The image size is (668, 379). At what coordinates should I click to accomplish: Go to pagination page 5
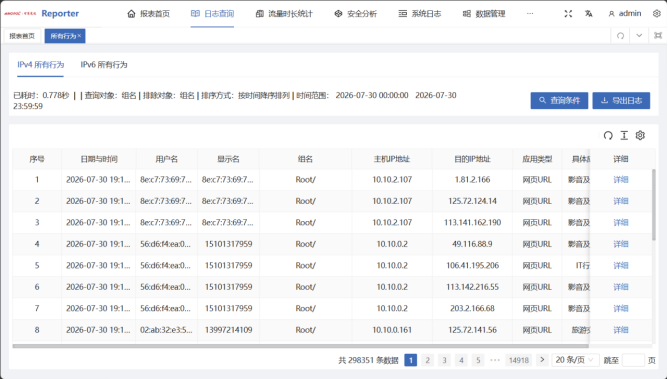pyautogui.click(x=478, y=360)
